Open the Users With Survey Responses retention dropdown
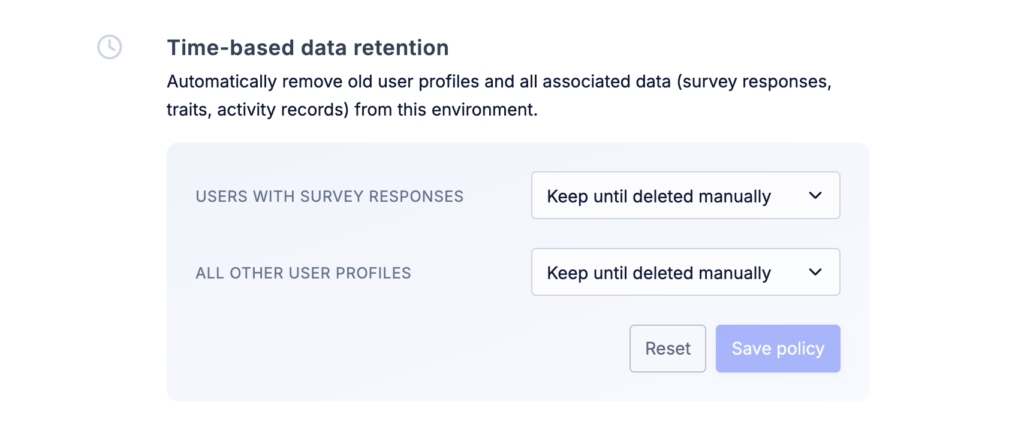The height and width of the screenshot is (436, 1024). point(686,195)
